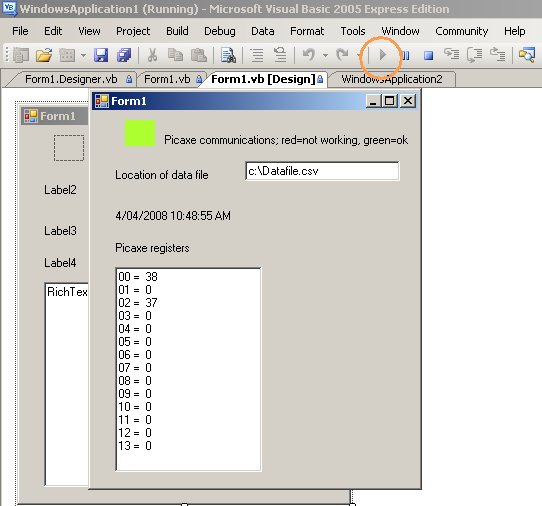This screenshot has height=506, width=542.
Task: Click the Step Over icon
Action: [475, 55]
